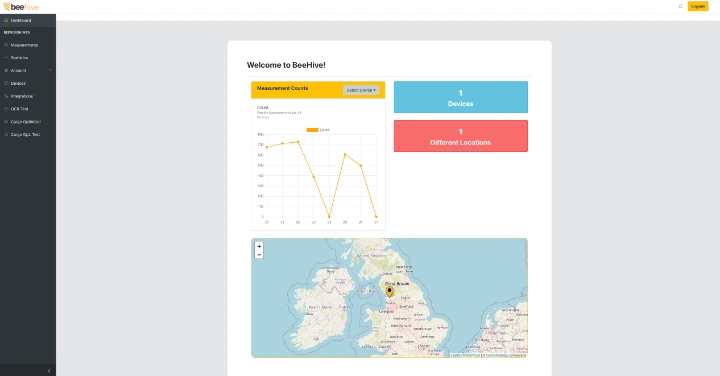
Task: Click the red Different Locations card
Action: pos(461,136)
